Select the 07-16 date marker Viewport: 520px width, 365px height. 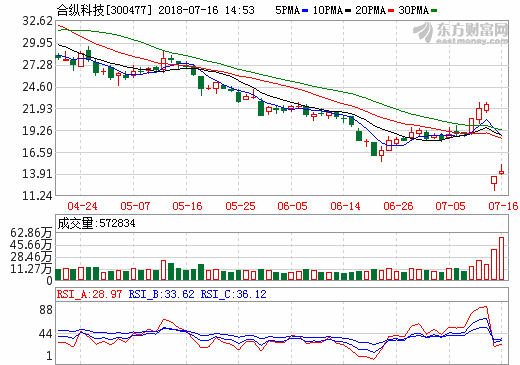(x=503, y=206)
